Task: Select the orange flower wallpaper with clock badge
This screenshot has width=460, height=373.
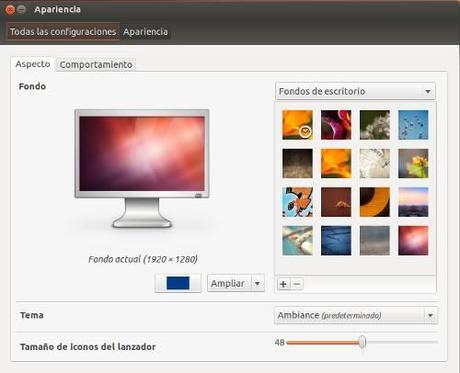Action: (297, 125)
